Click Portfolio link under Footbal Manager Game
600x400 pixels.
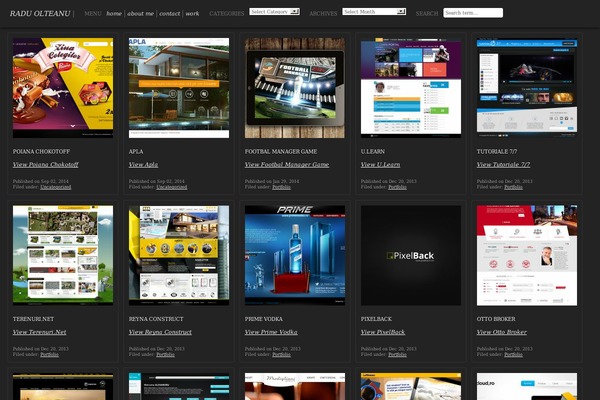click(x=281, y=187)
